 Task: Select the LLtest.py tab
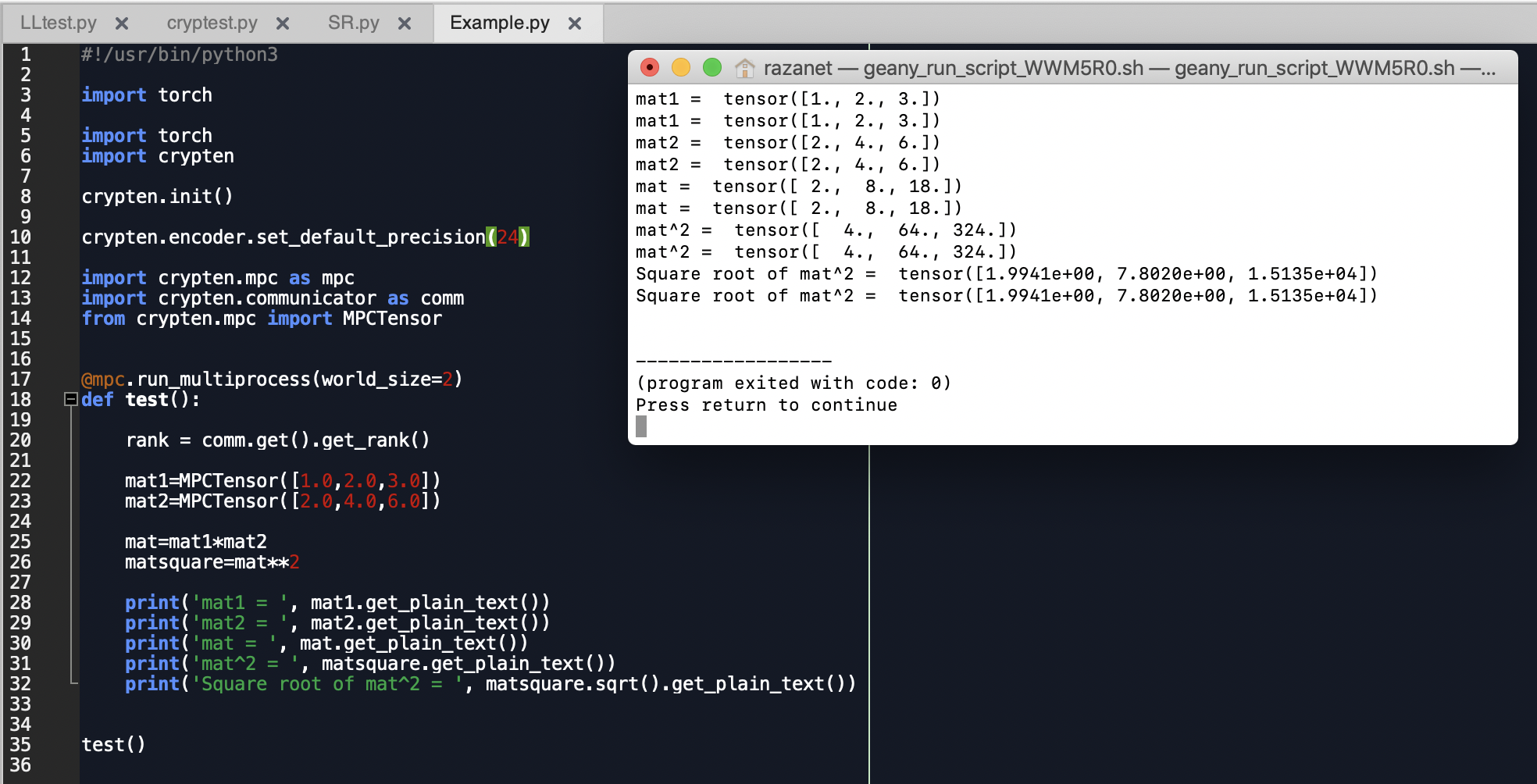coord(59,23)
